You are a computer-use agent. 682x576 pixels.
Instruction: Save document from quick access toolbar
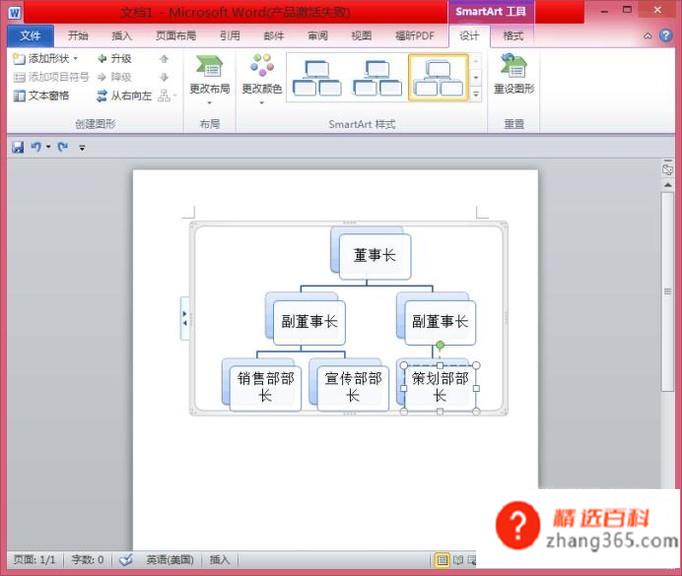(x=18, y=147)
